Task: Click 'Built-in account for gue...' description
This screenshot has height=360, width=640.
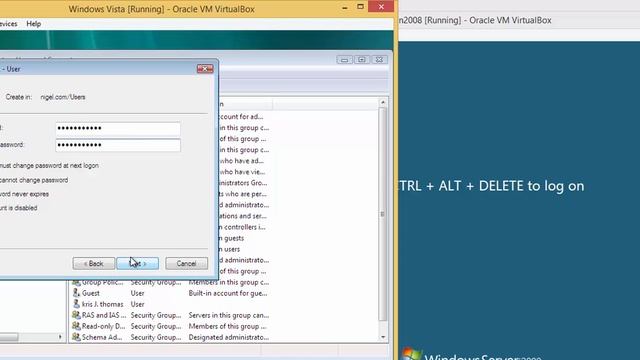Action: [x=228, y=293]
